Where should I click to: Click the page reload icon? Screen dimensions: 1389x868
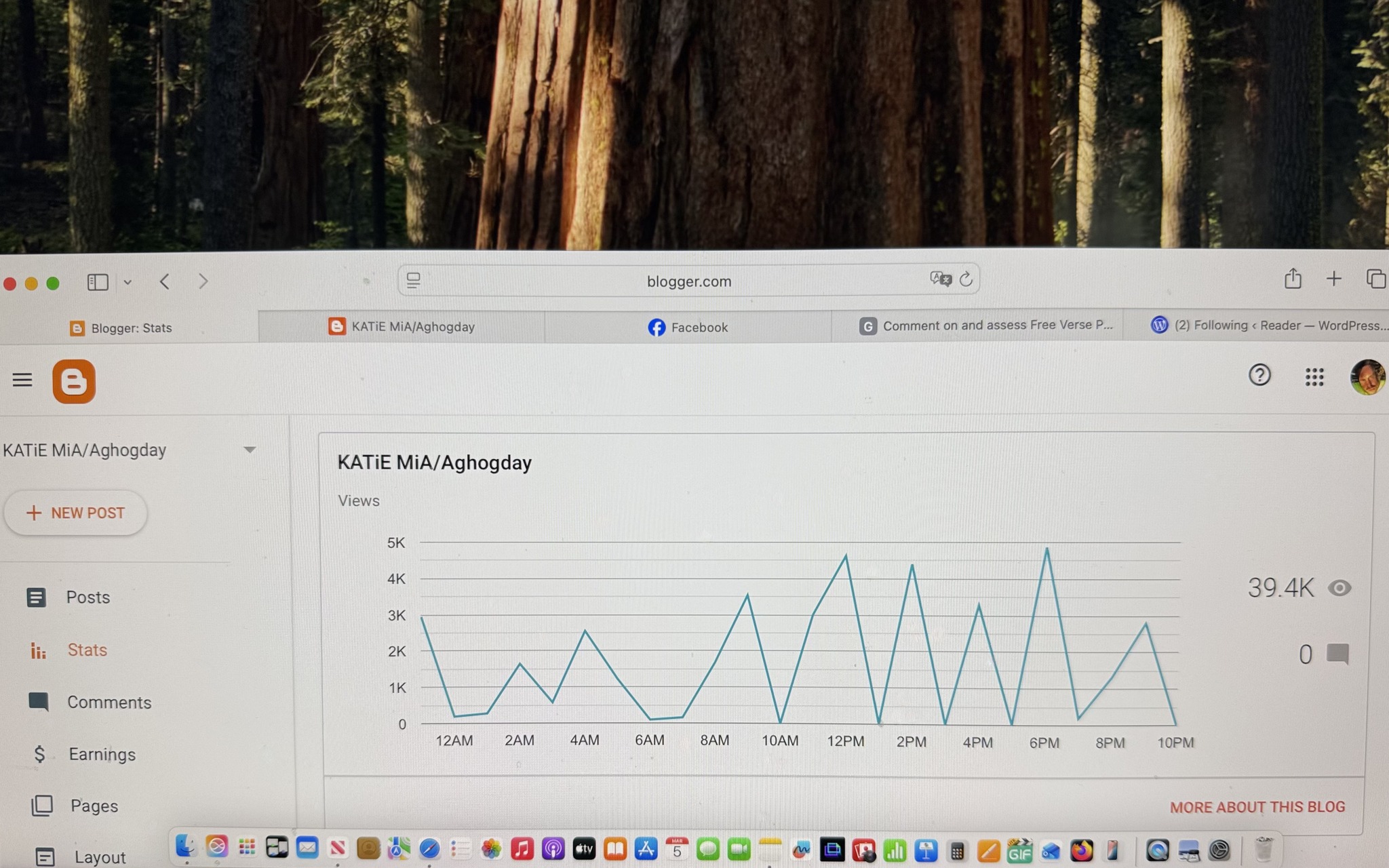966,279
